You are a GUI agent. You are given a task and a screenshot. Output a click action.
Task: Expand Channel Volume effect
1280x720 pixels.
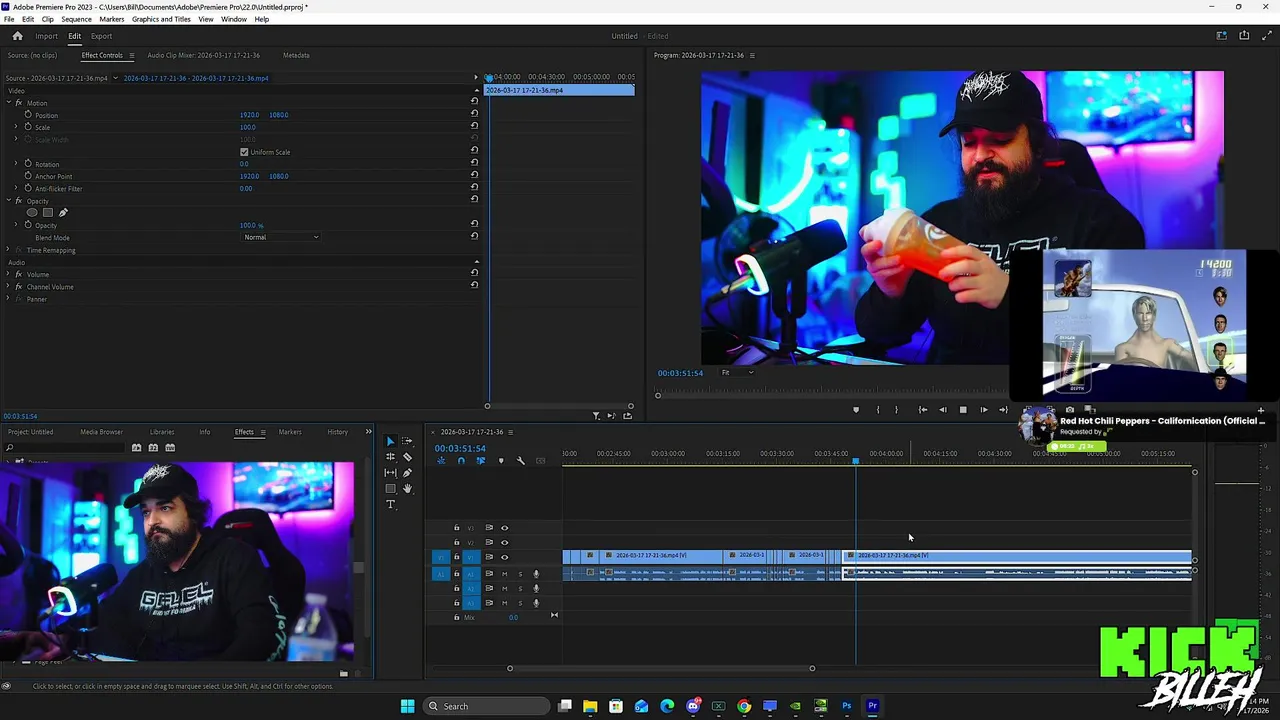pyautogui.click(x=8, y=287)
